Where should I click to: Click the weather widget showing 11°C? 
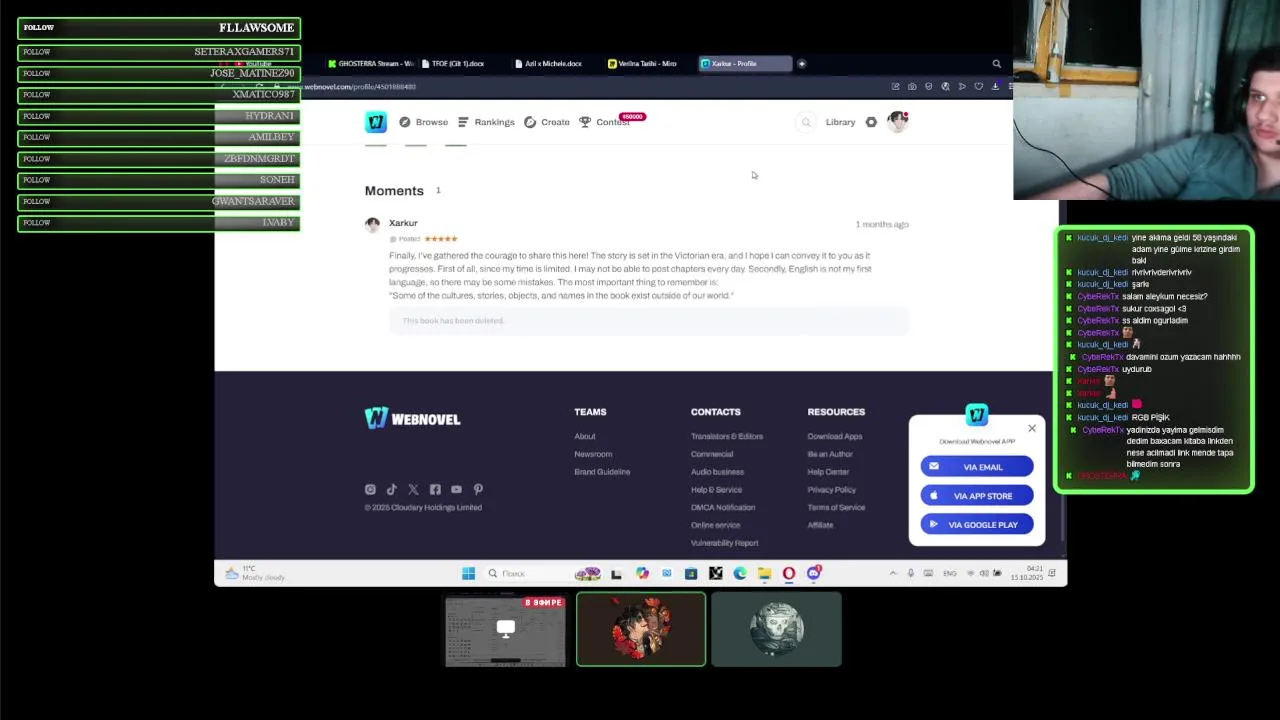[x=255, y=573]
